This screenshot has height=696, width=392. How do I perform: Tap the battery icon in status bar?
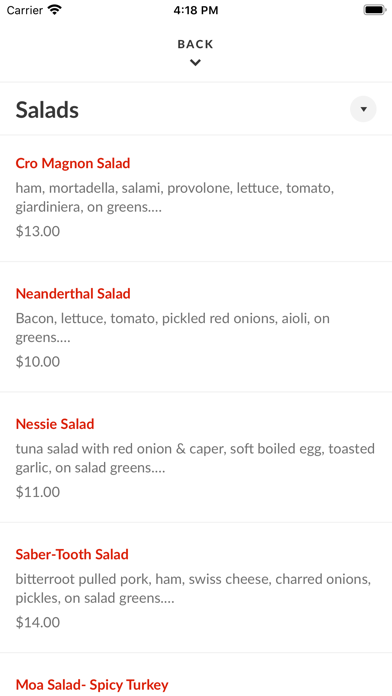coord(375,10)
